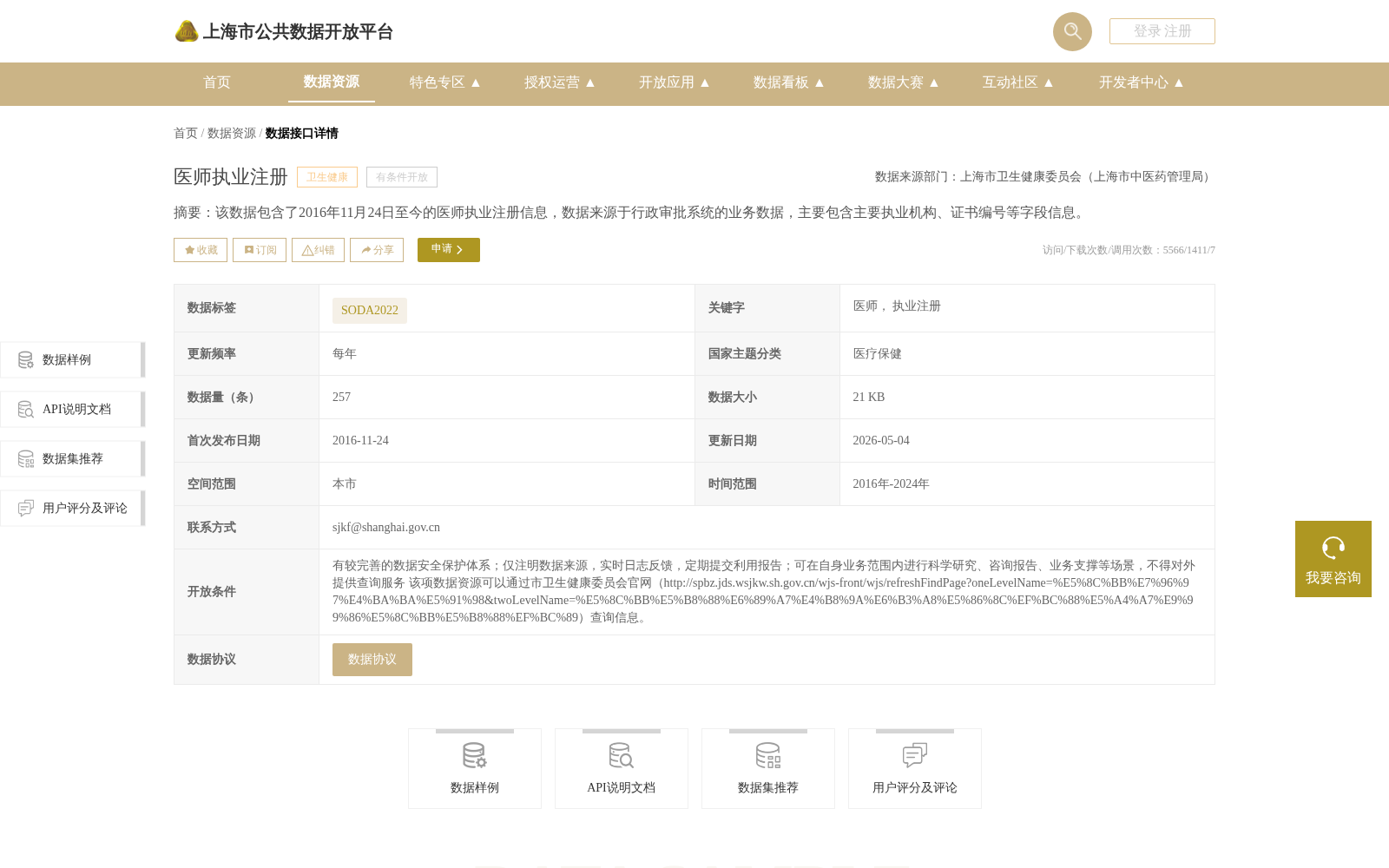Click the Shanghai open data platform logo
The height and width of the screenshot is (868, 1389).
284,31
